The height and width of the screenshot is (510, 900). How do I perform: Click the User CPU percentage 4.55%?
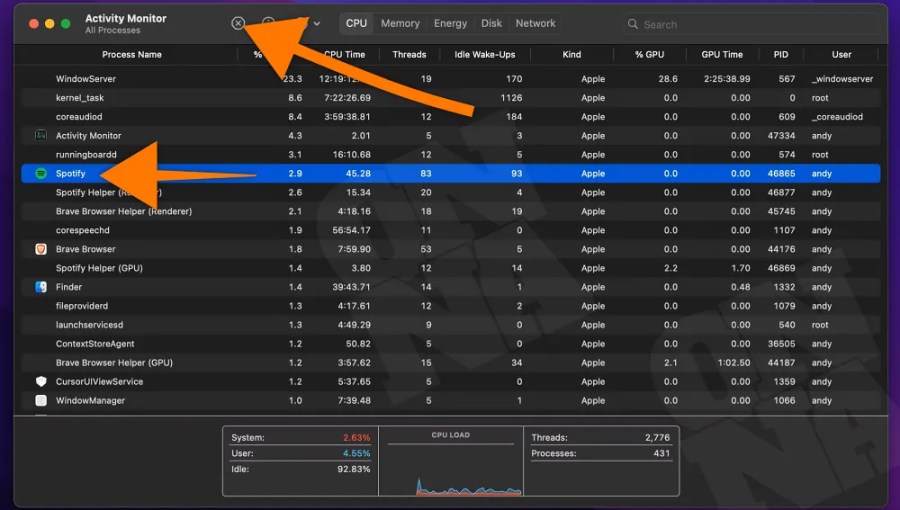point(356,453)
